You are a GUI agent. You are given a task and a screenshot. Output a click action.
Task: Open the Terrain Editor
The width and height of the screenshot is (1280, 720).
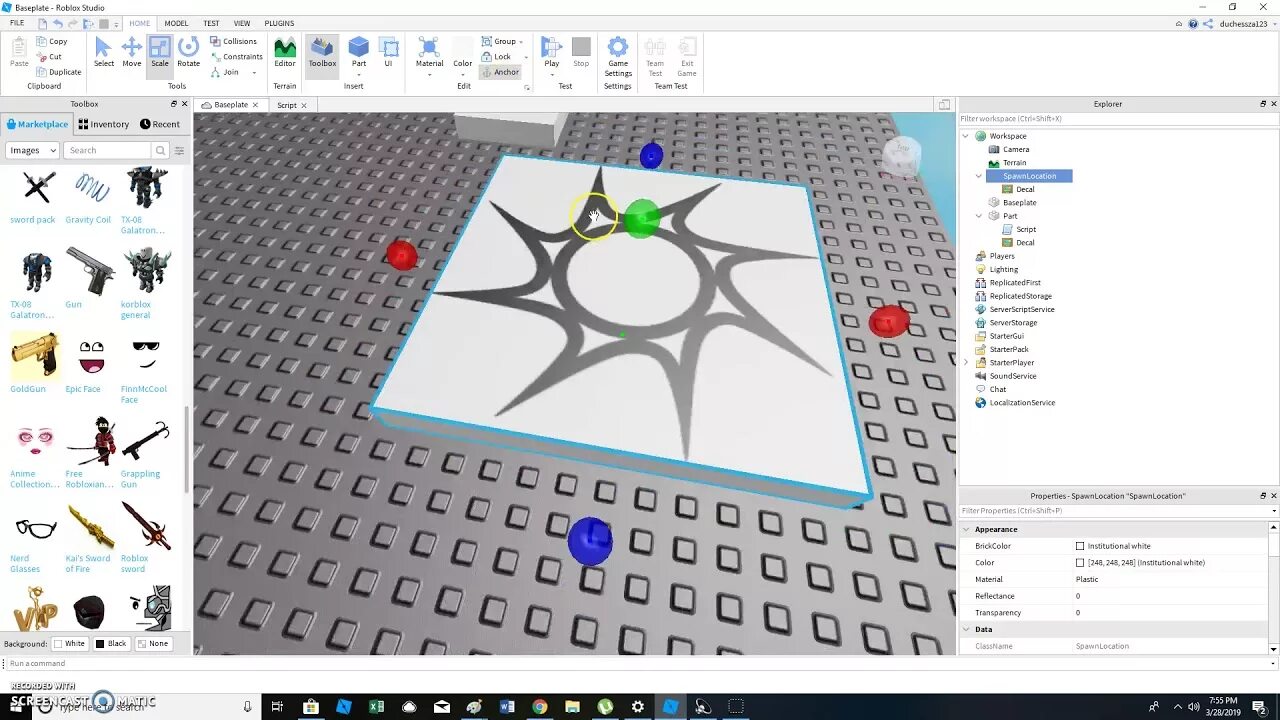pyautogui.click(x=285, y=52)
